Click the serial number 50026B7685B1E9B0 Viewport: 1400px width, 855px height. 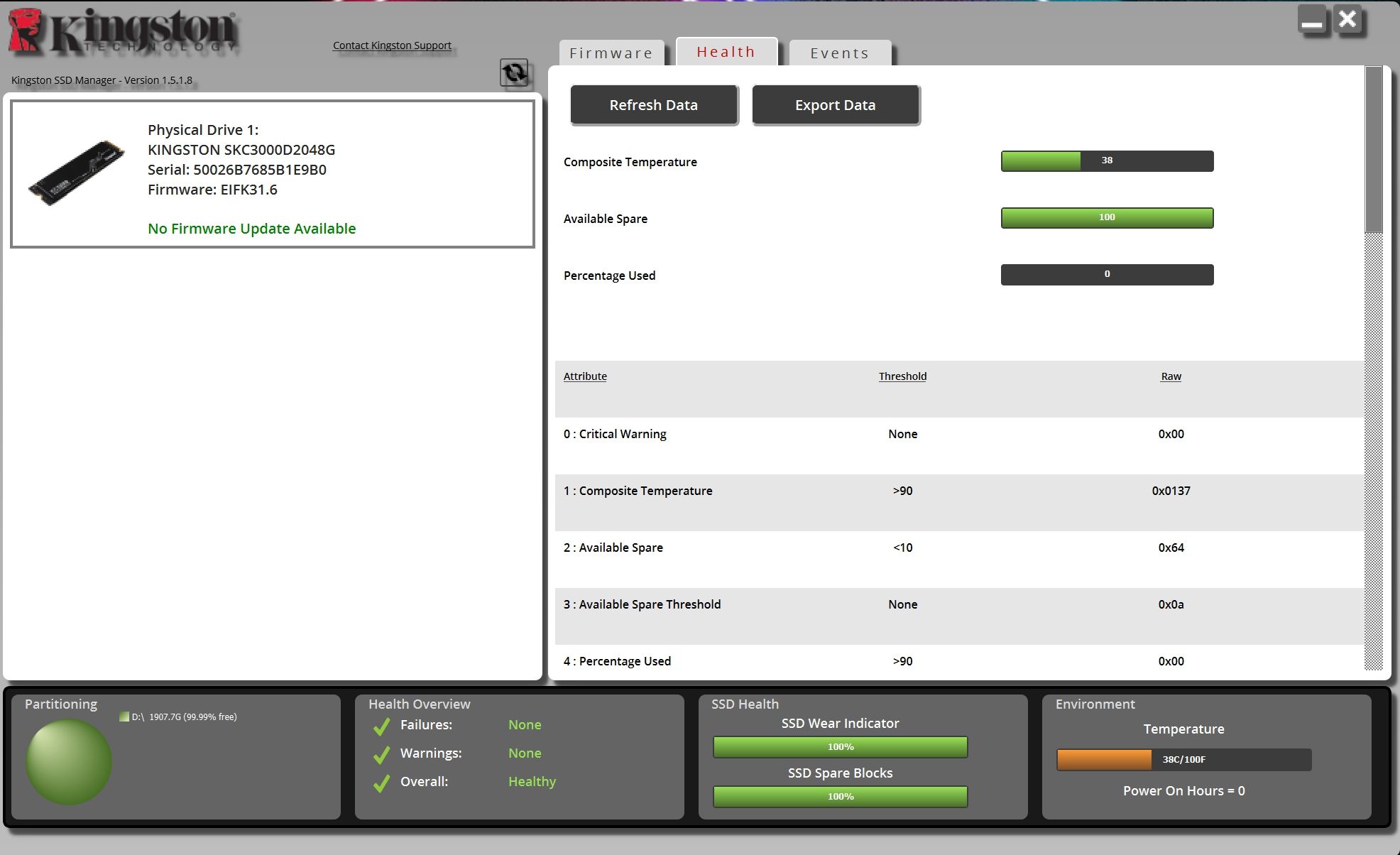[x=260, y=170]
